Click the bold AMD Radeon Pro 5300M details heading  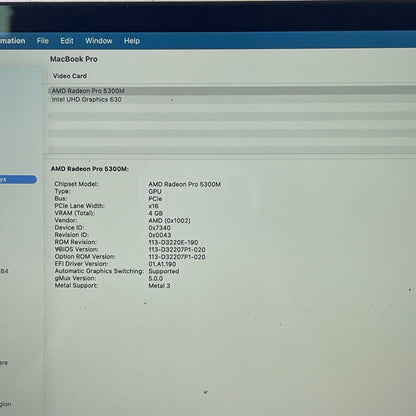[x=90, y=169]
